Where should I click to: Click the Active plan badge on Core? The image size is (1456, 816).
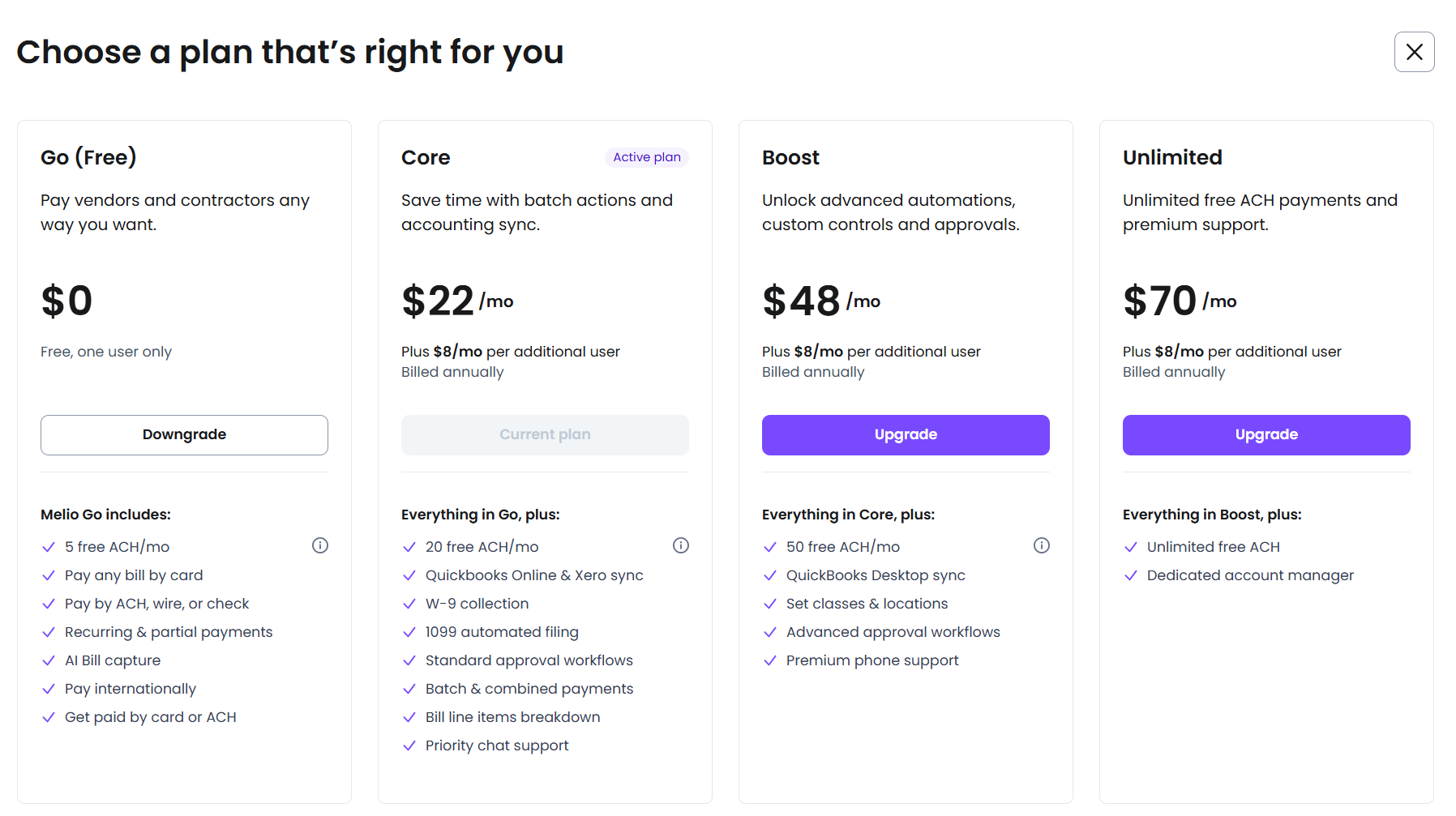click(647, 157)
